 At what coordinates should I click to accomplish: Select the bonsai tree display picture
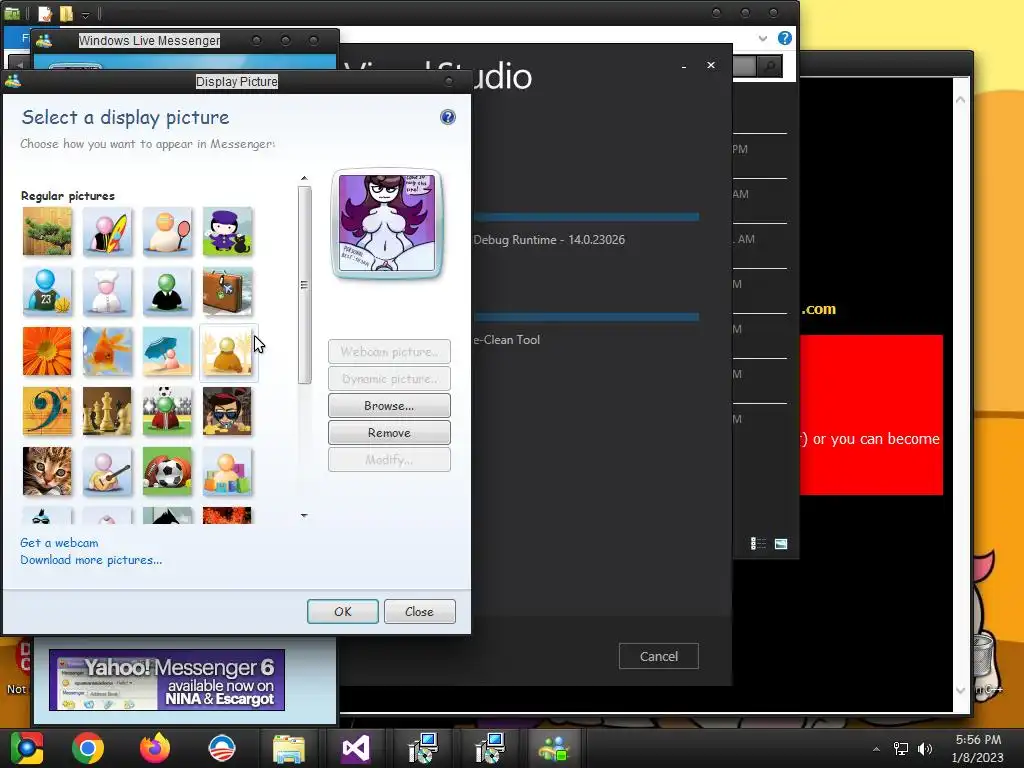coord(47,231)
